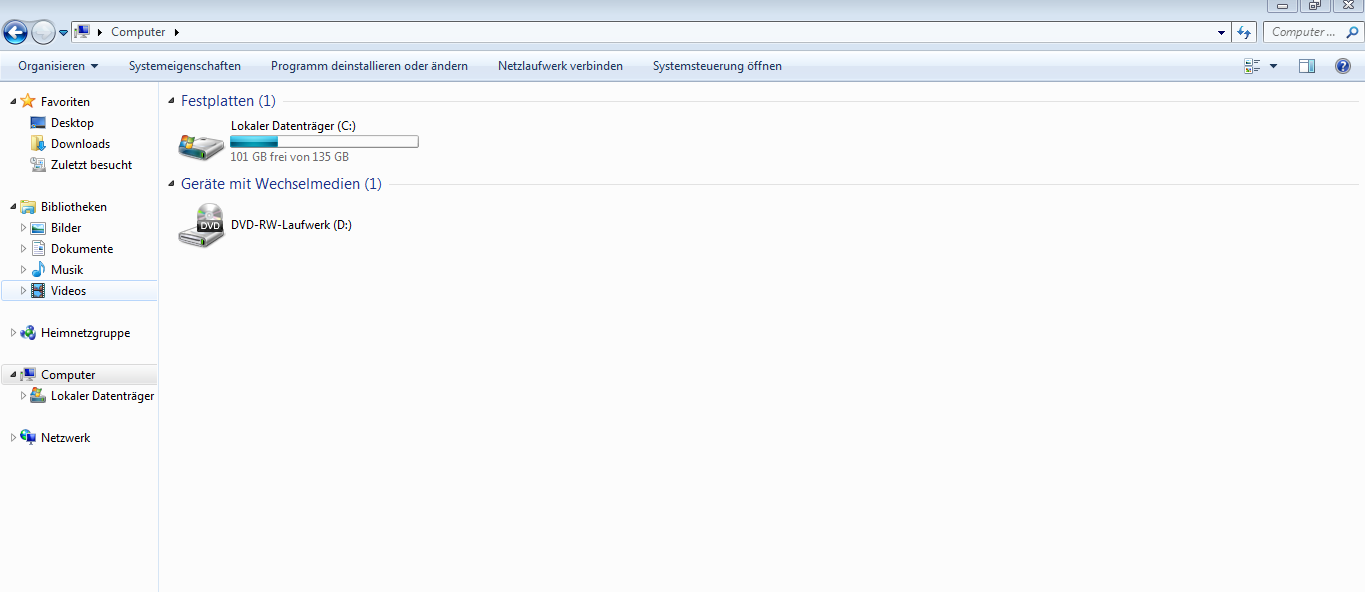Select Musik in Bibliotheken
The image size is (1365, 592).
click(x=67, y=270)
